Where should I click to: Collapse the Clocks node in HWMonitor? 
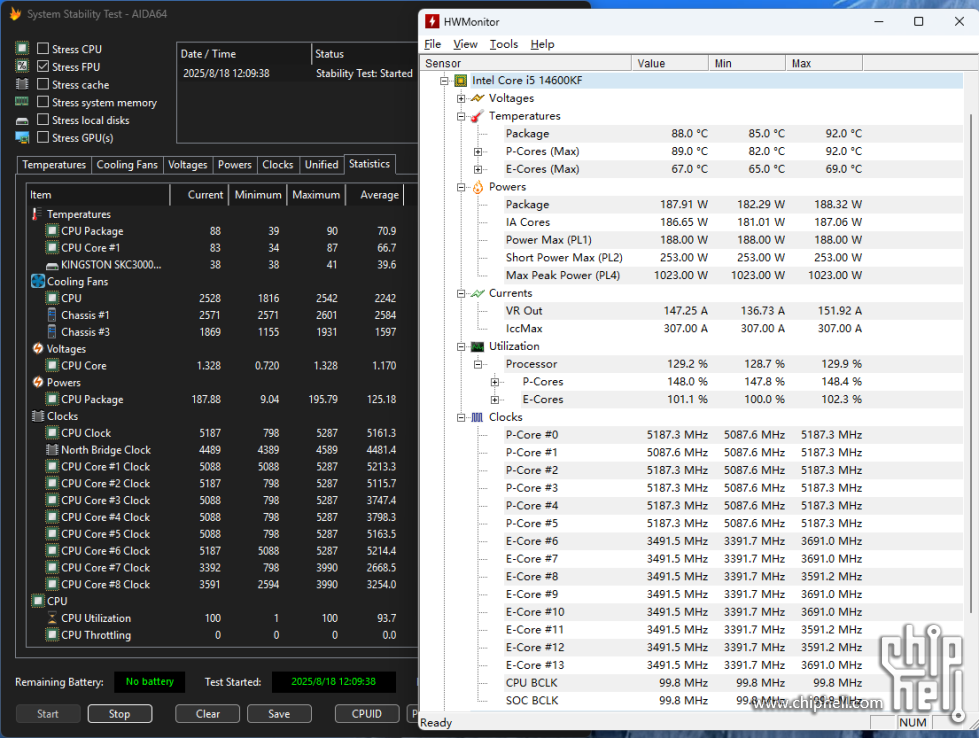tap(461, 418)
